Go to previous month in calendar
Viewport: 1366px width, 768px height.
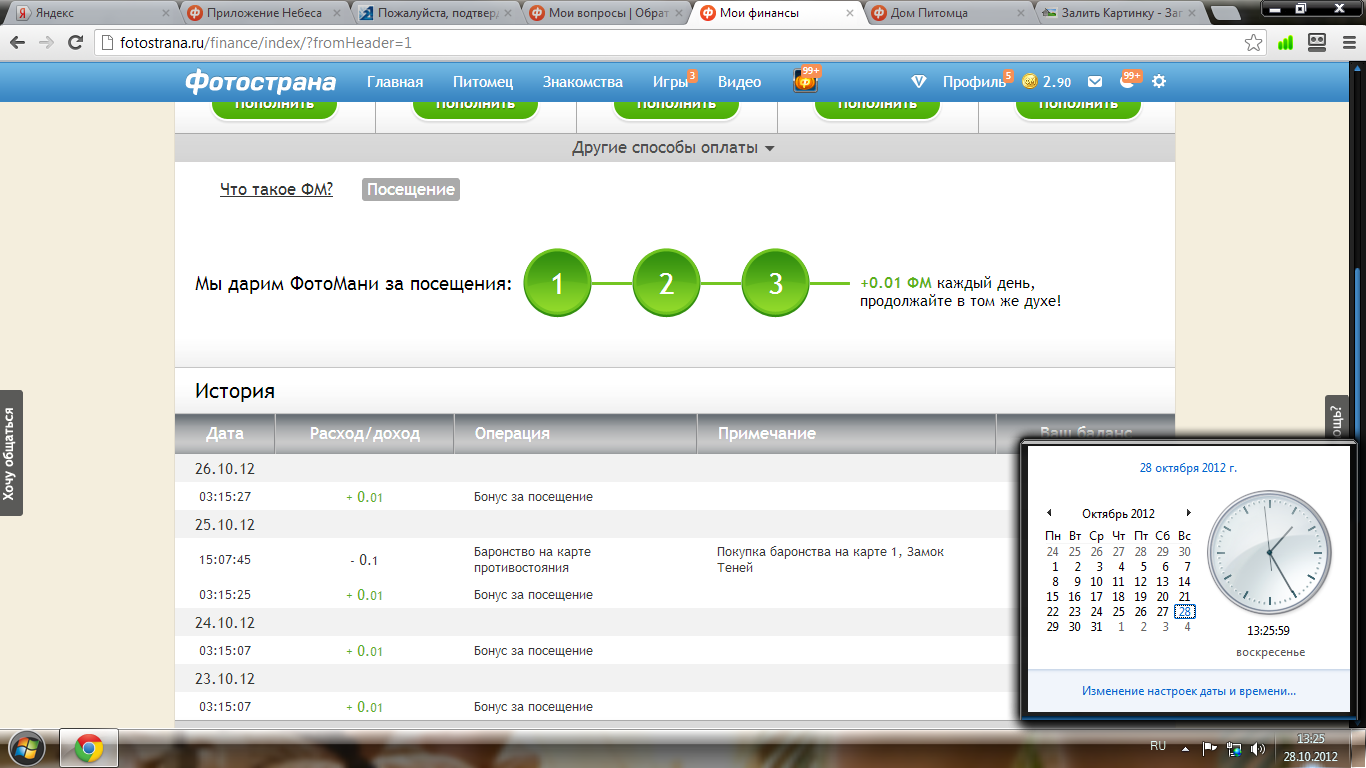(x=1049, y=513)
